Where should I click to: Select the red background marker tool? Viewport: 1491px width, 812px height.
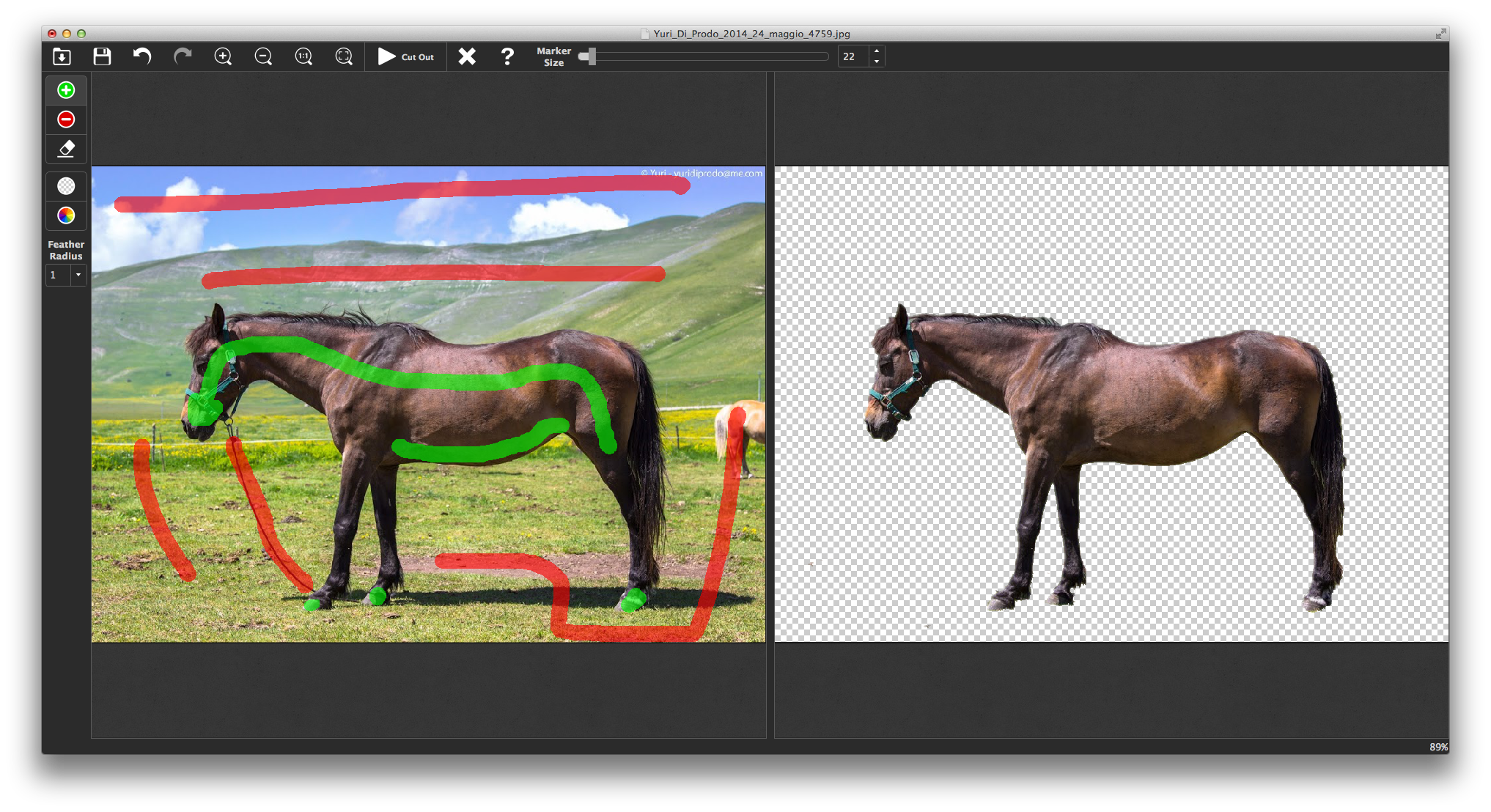(66, 119)
